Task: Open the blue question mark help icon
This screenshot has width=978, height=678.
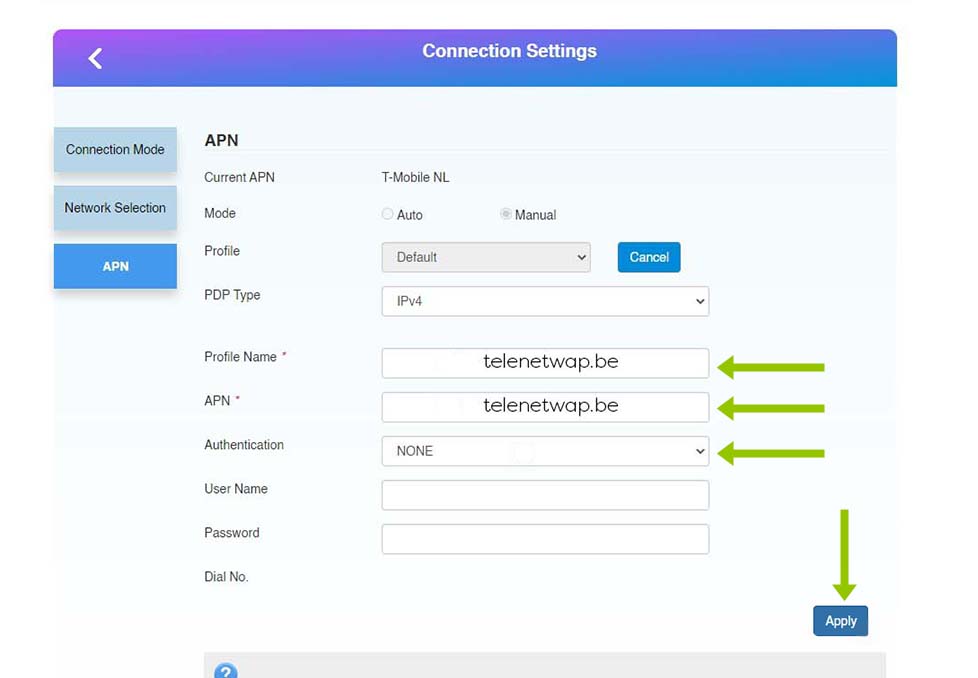Action: click(x=226, y=671)
